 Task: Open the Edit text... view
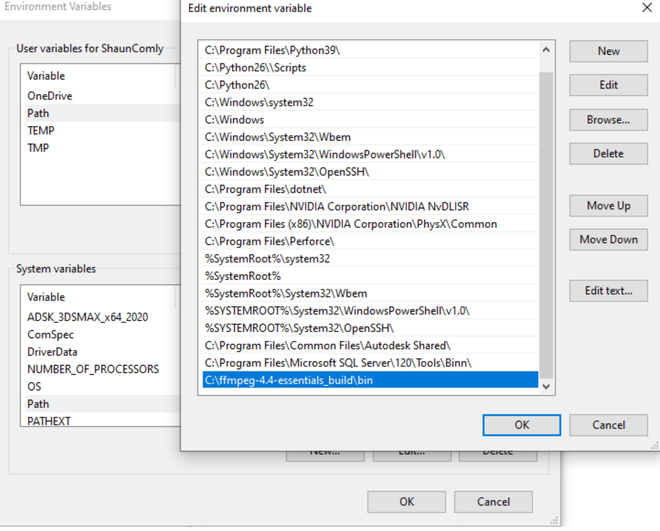(608, 291)
